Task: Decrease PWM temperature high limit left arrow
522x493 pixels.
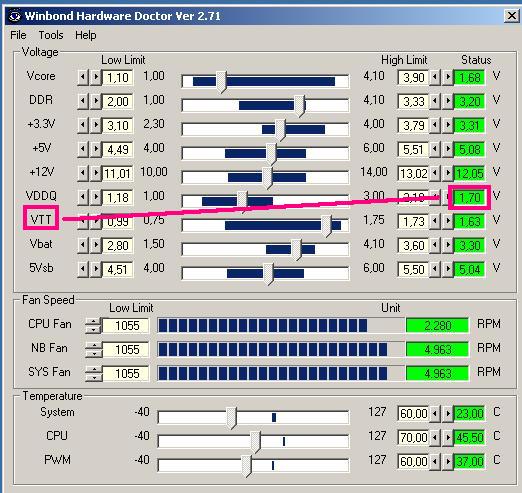Action: [435, 462]
